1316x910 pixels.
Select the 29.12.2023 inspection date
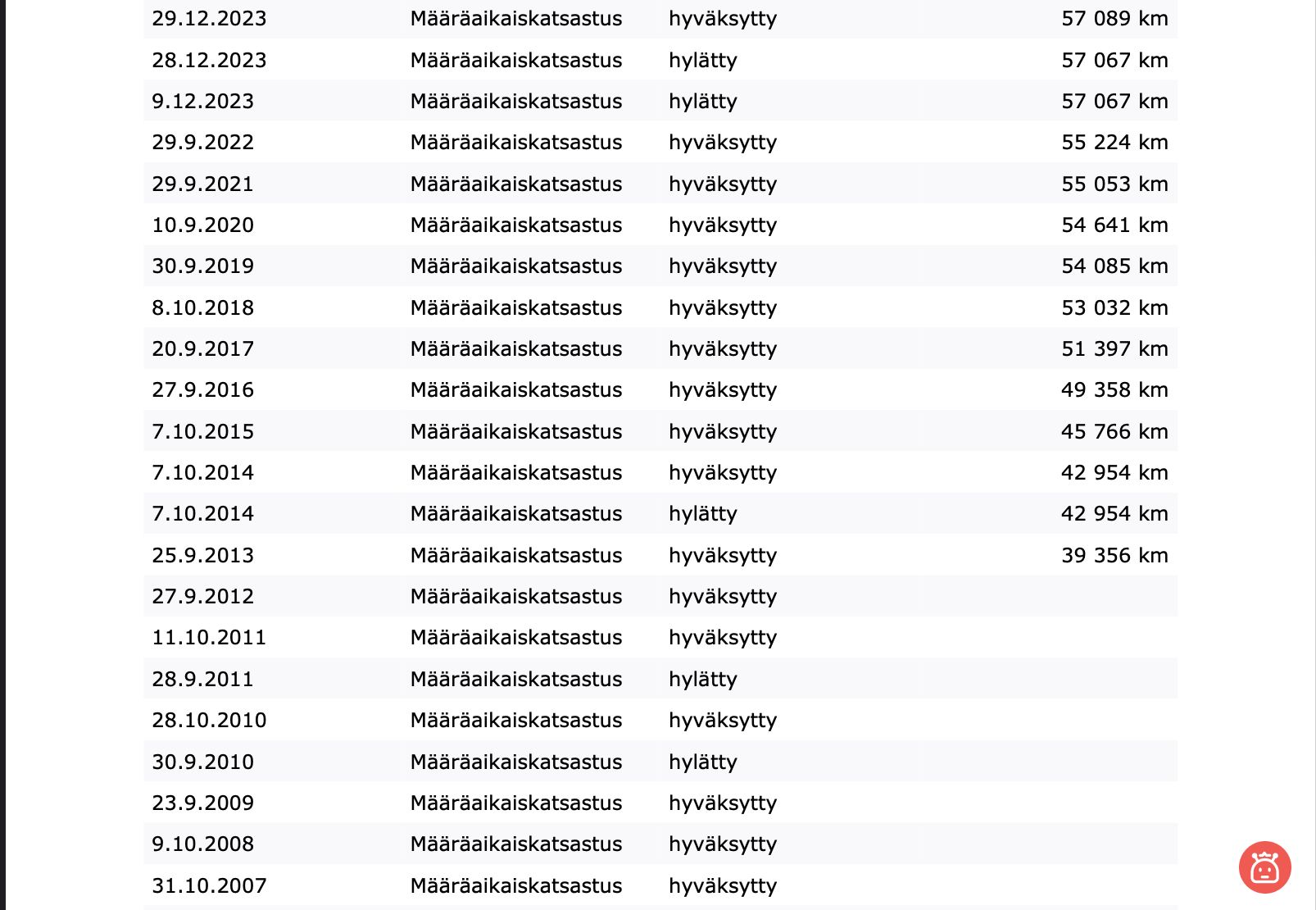[209, 18]
